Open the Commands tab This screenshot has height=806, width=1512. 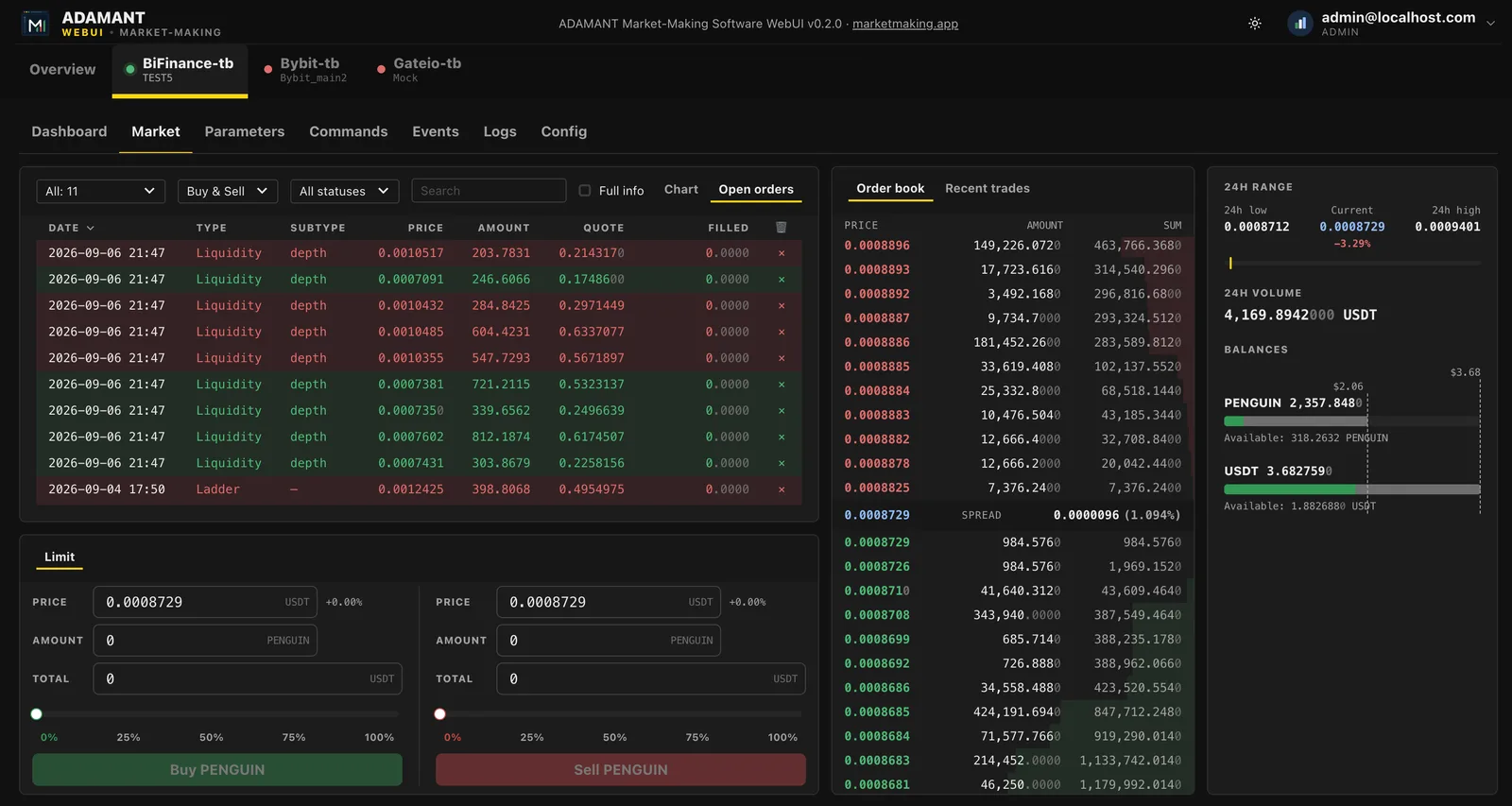tap(349, 131)
